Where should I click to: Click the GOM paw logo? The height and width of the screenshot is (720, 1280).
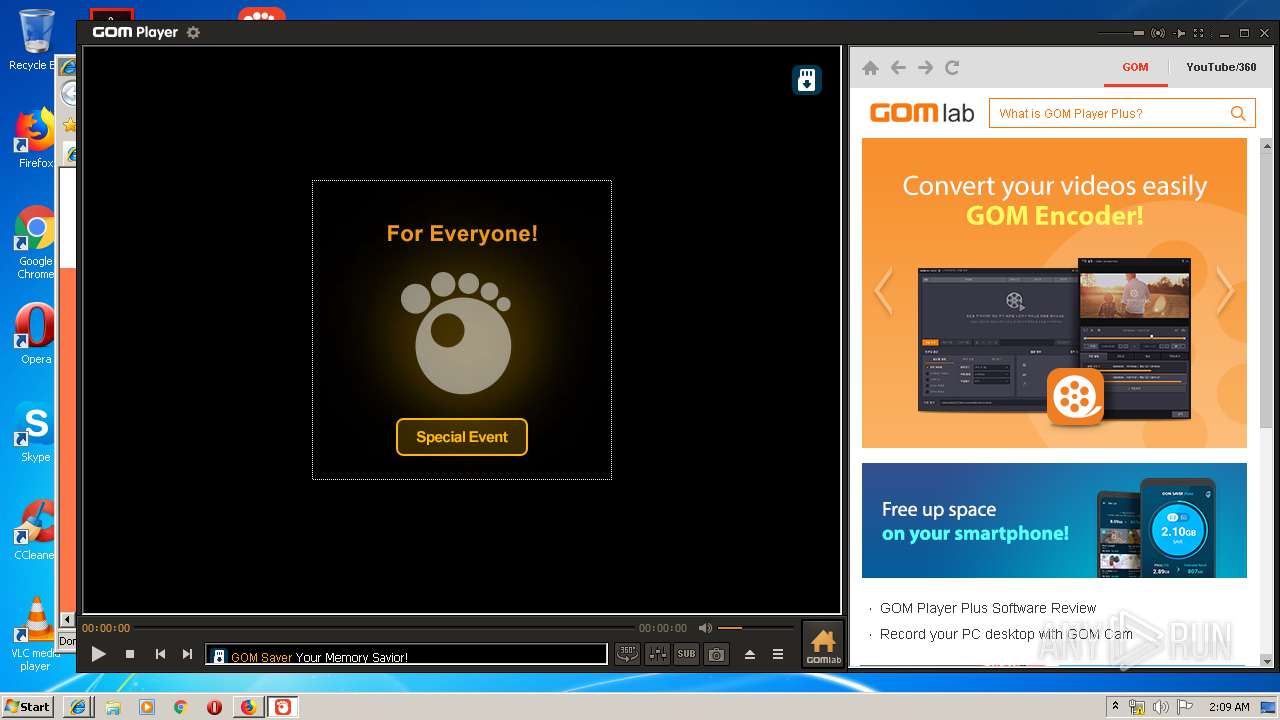tap(457, 334)
